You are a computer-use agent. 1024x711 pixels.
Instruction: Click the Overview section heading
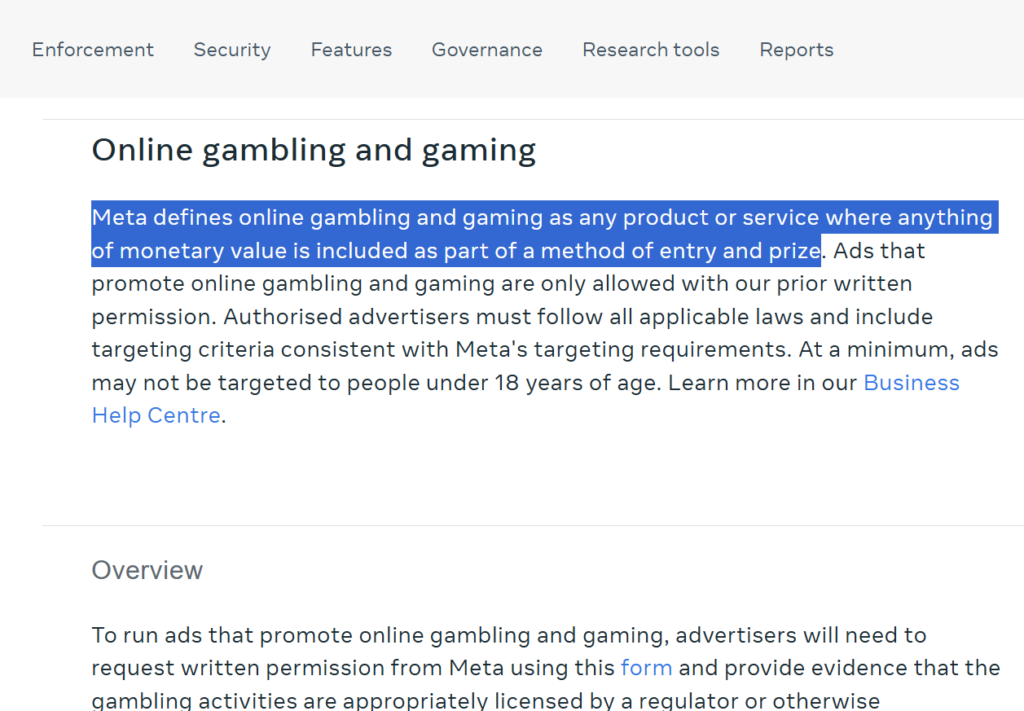click(x=147, y=571)
